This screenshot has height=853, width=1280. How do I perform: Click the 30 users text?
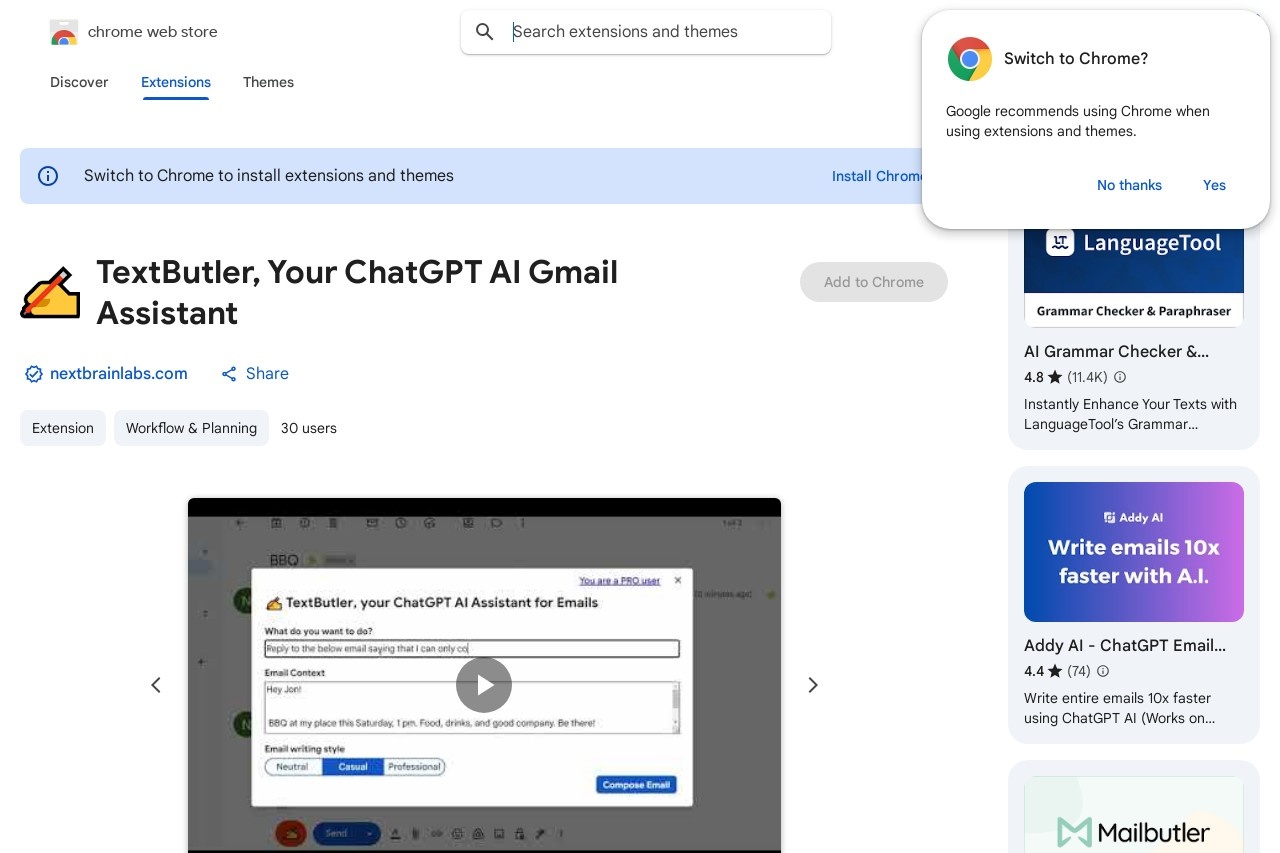click(x=309, y=428)
